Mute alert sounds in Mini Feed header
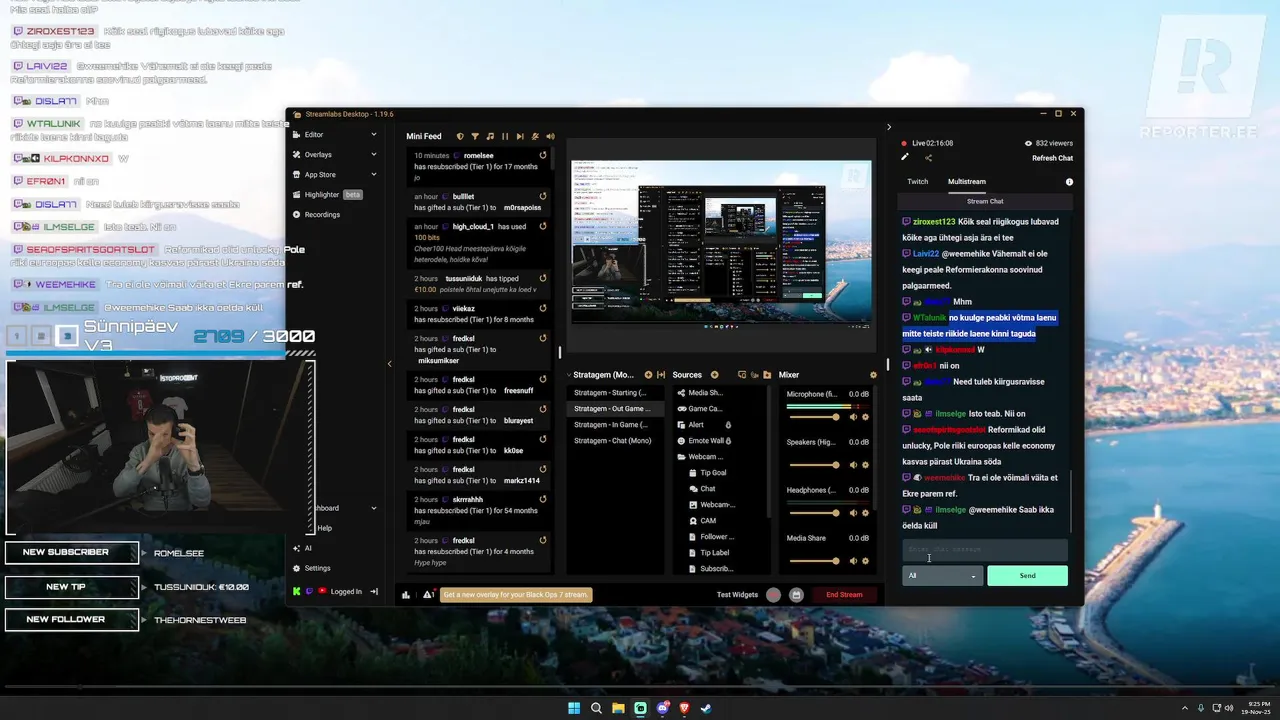This screenshot has width=1280, height=720. click(549, 136)
